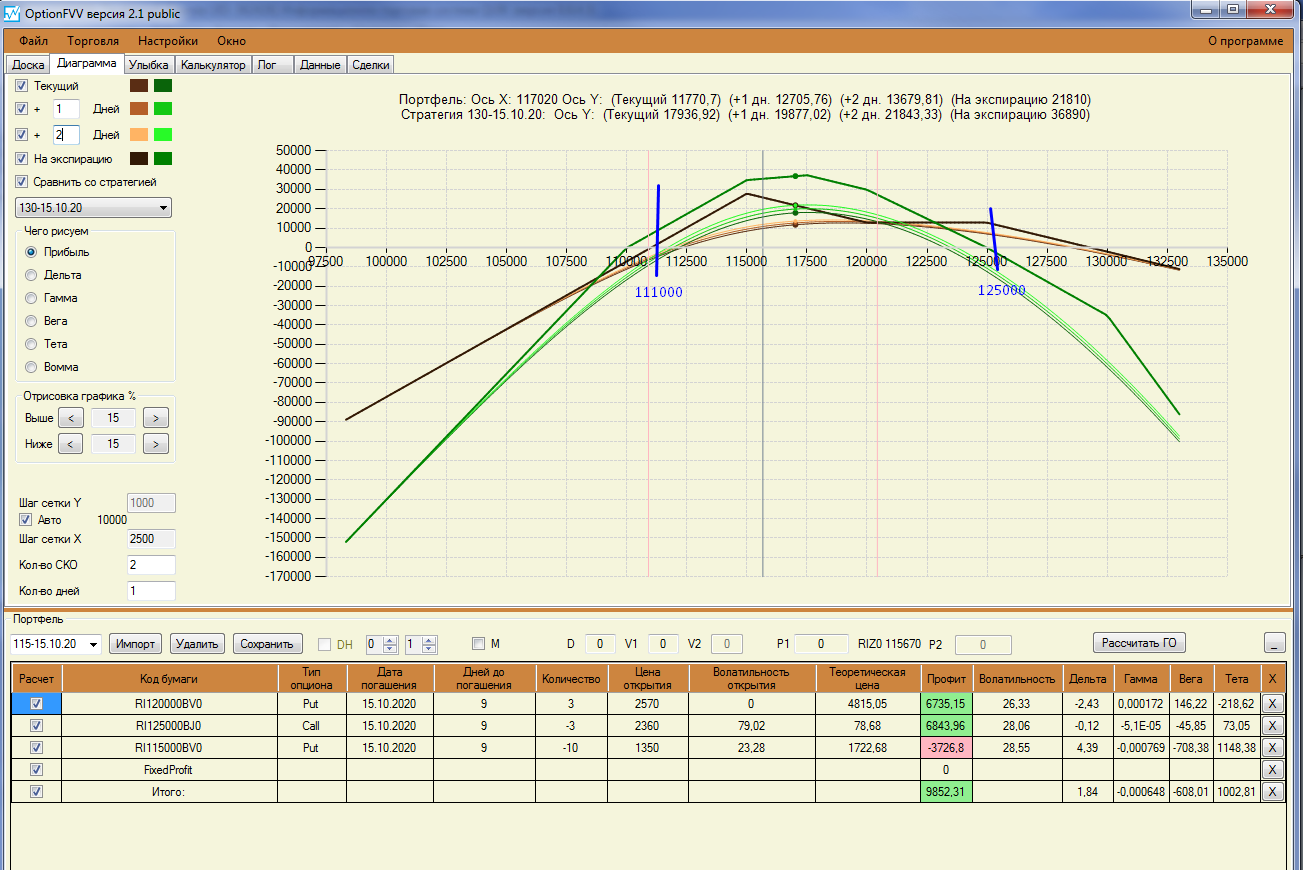This screenshot has height=870, width=1303.
Task: Select the 'Дельта' radio button
Action: point(32,275)
